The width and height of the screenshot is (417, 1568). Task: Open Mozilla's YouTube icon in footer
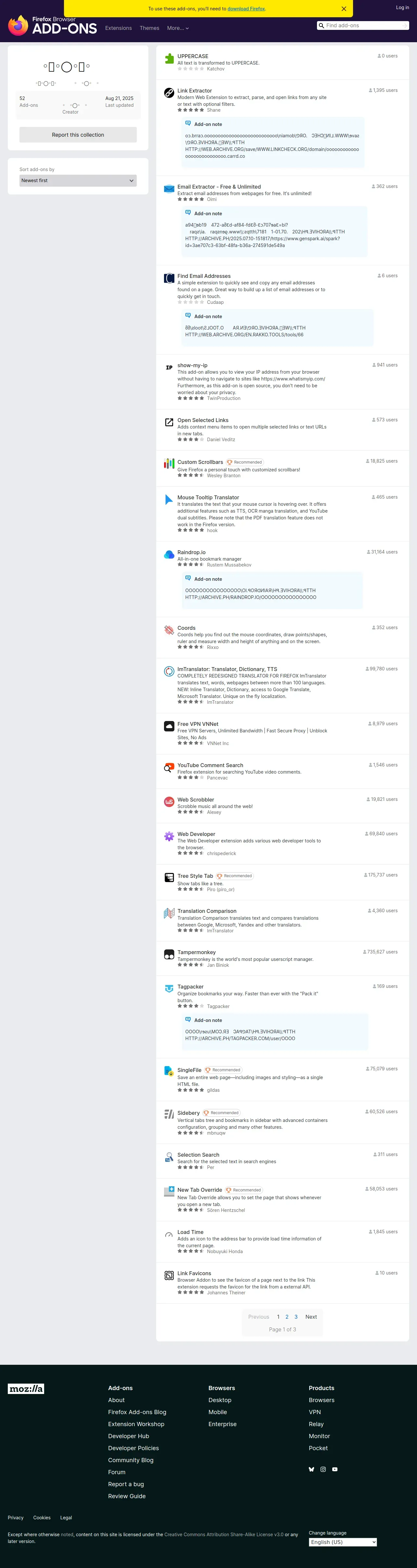(335, 1469)
